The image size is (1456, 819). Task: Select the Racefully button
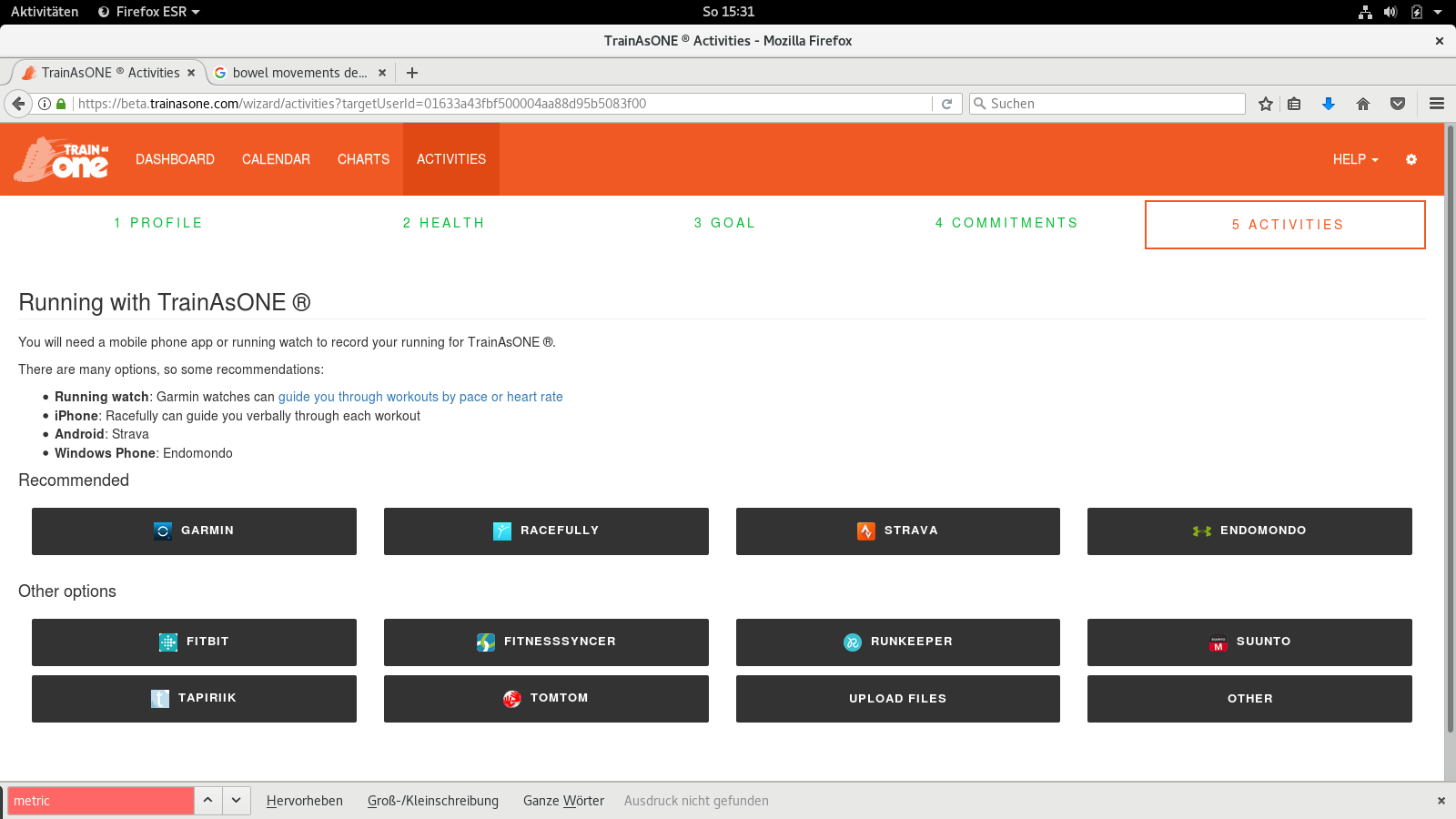546,531
